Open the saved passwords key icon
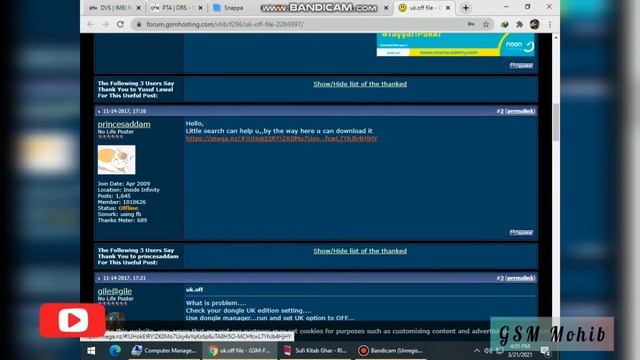 [471, 24]
